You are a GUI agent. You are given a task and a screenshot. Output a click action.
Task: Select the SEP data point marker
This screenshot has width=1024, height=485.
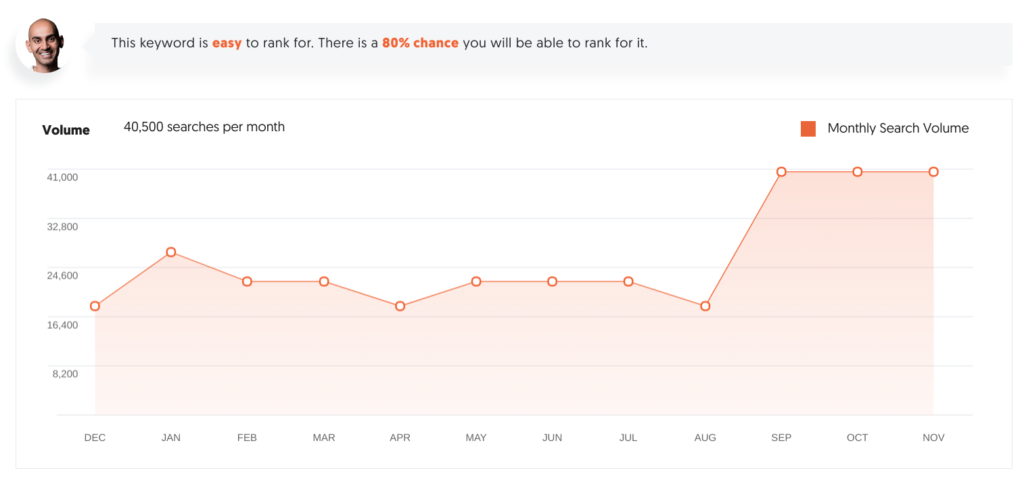coord(781,172)
